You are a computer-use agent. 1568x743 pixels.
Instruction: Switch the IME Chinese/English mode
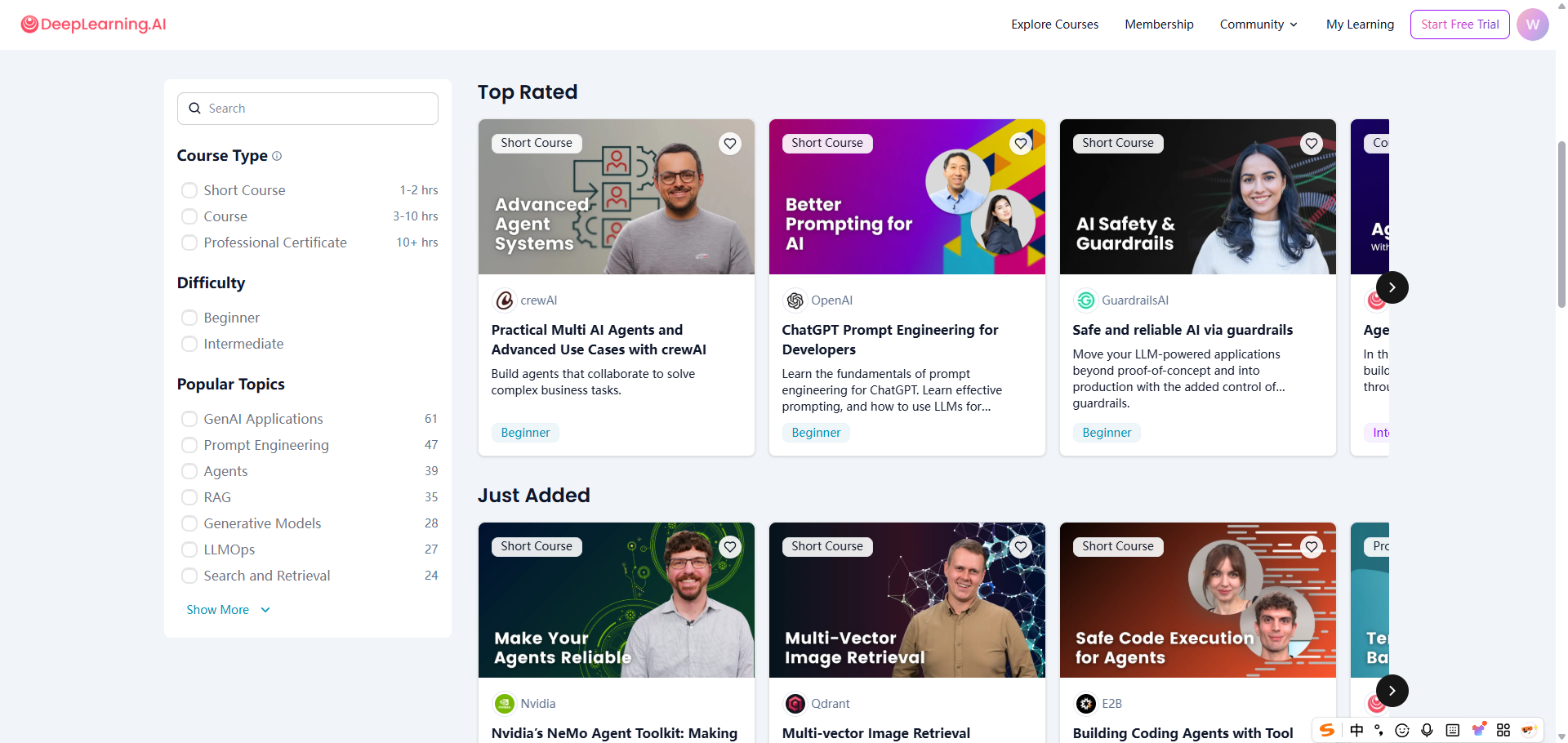[x=1356, y=730]
